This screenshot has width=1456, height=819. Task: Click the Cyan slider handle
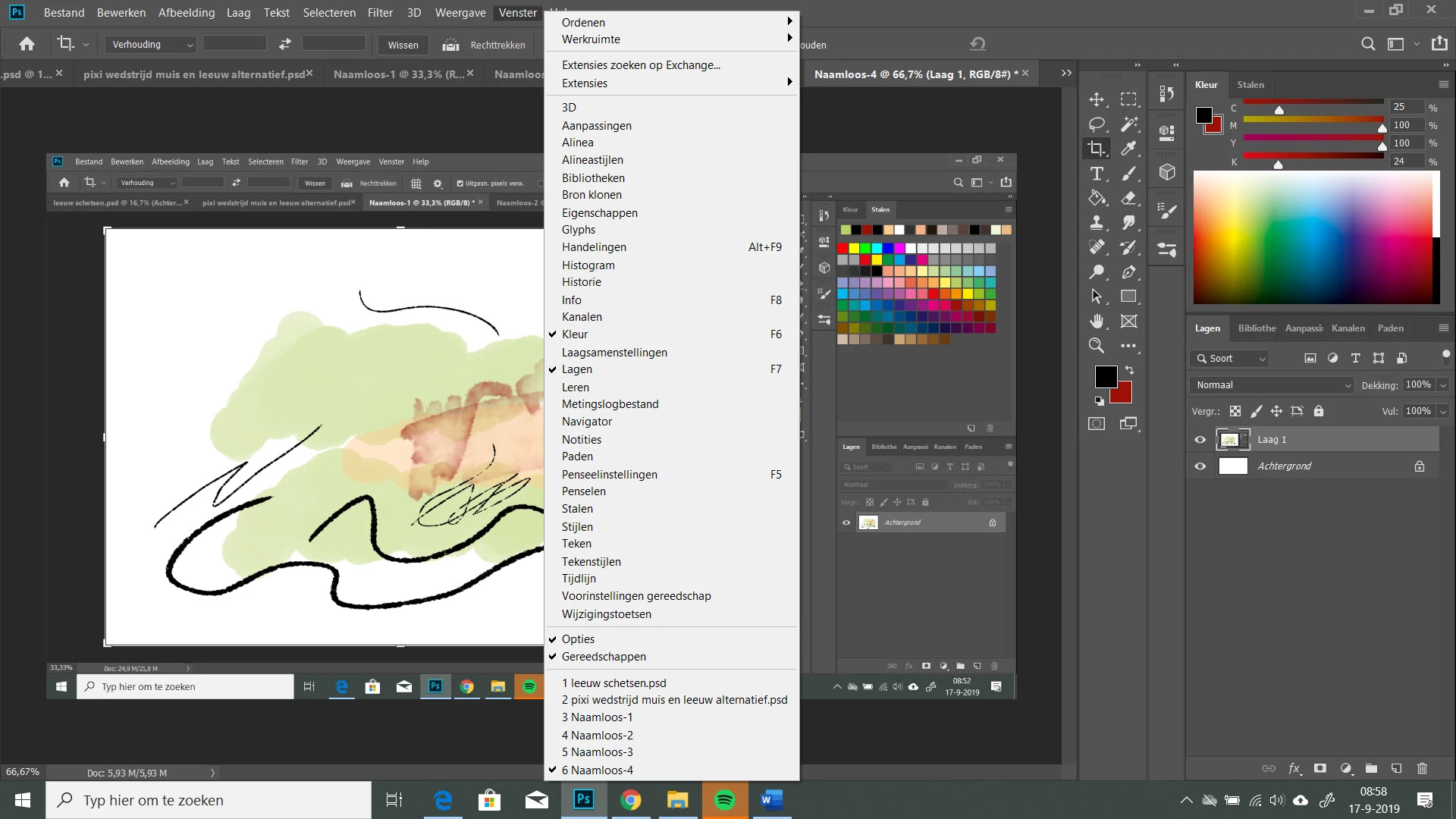[1279, 111]
